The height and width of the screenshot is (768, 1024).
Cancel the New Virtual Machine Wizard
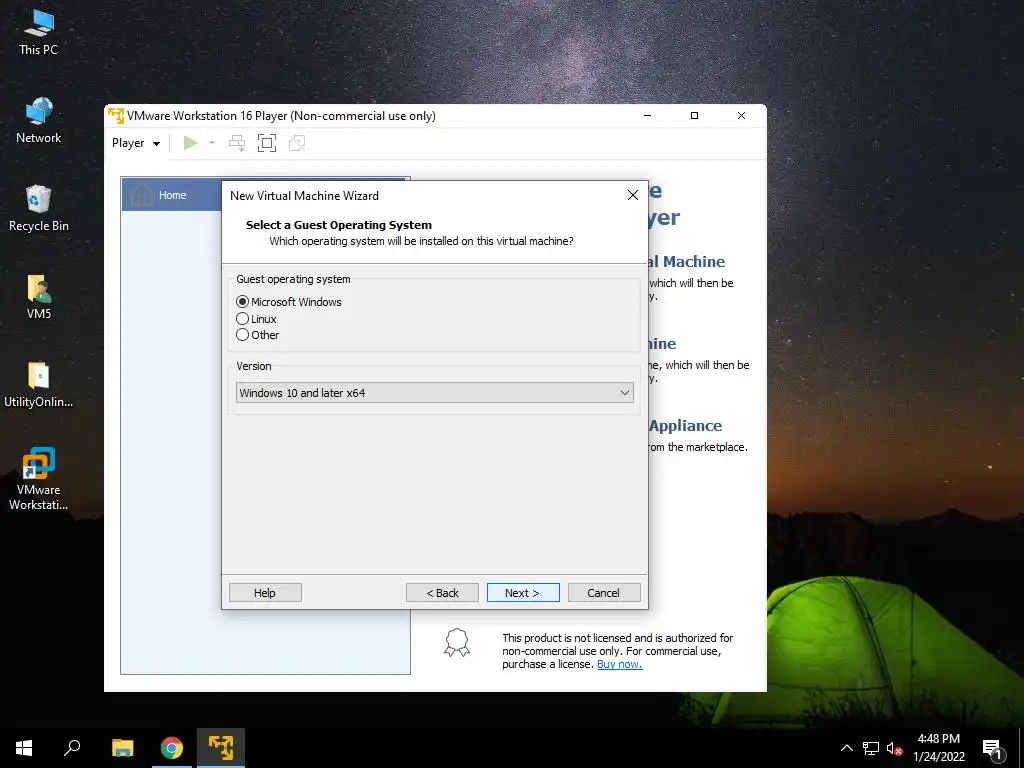tap(604, 592)
